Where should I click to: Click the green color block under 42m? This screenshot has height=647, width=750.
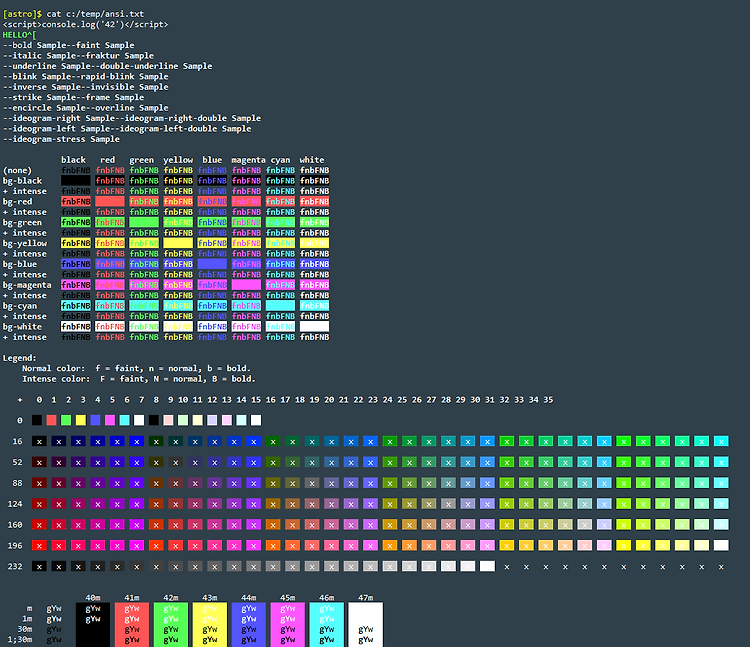click(x=171, y=625)
